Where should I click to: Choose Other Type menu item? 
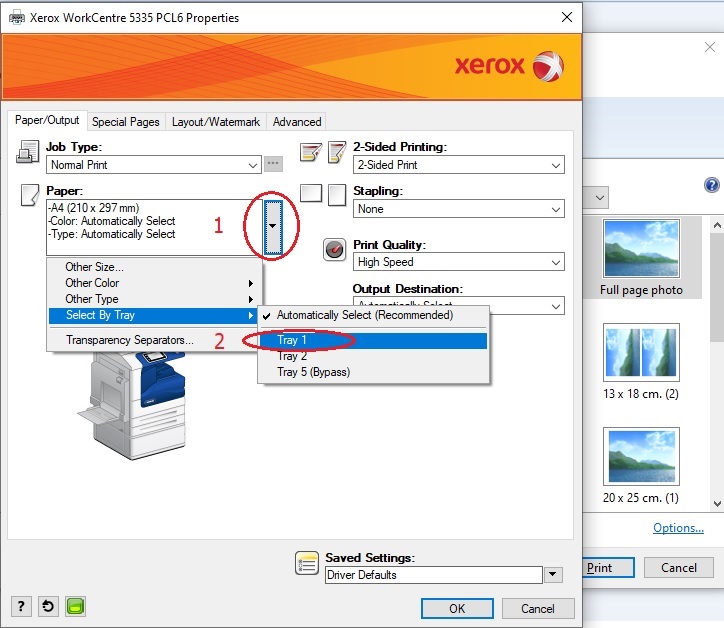pyautogui.click(x=155, y=299)
